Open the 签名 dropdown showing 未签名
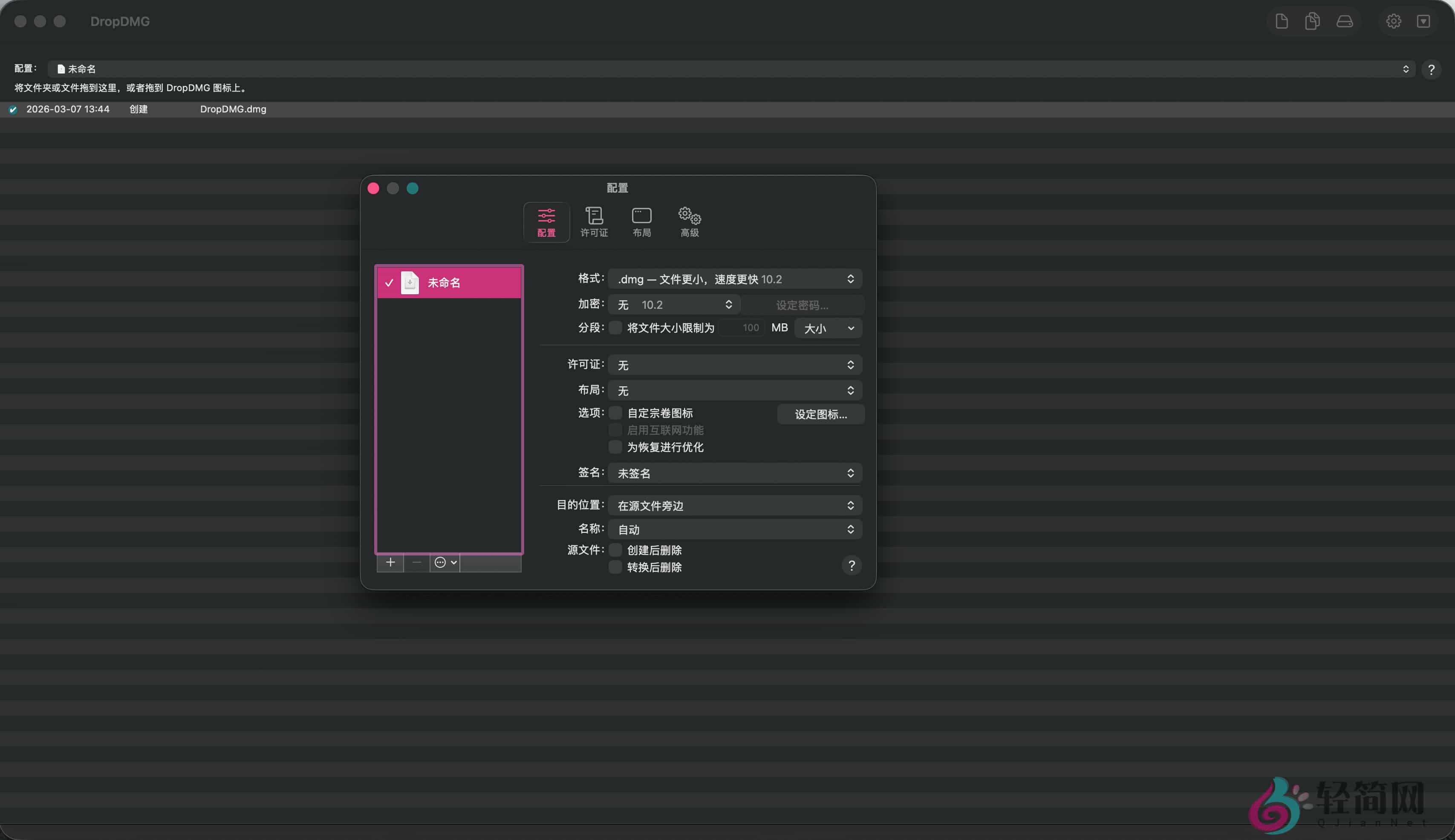Screen dimensions: 1455x840 [734, 472]
